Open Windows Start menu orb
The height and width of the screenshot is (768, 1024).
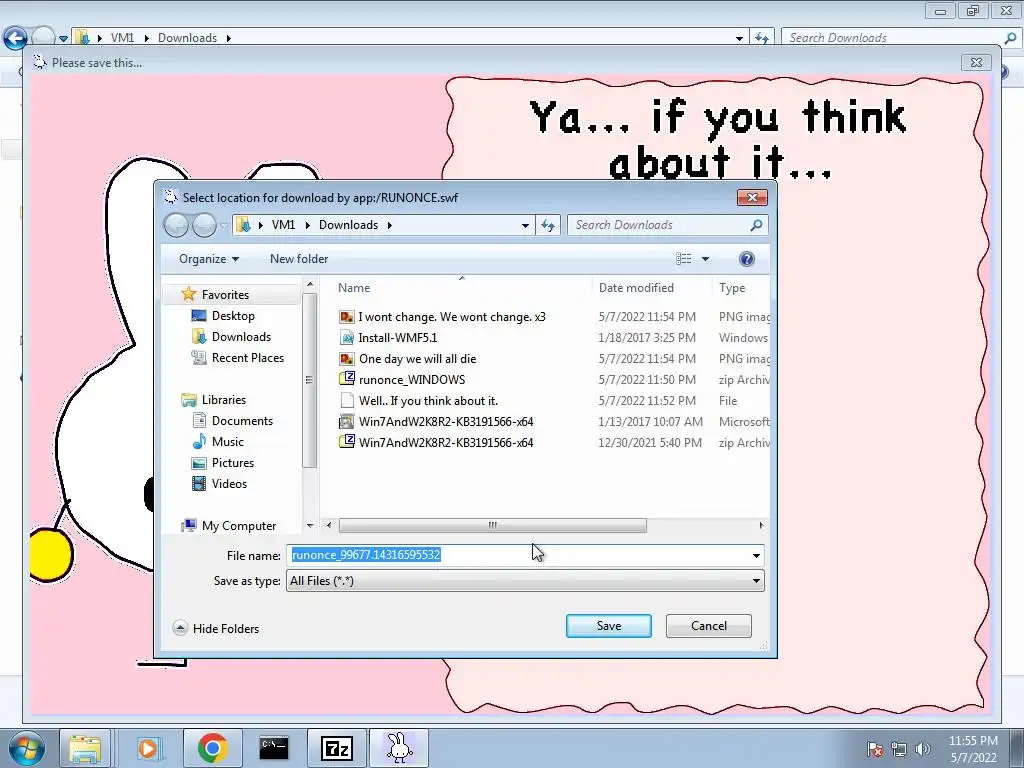[x=26, y=748]
